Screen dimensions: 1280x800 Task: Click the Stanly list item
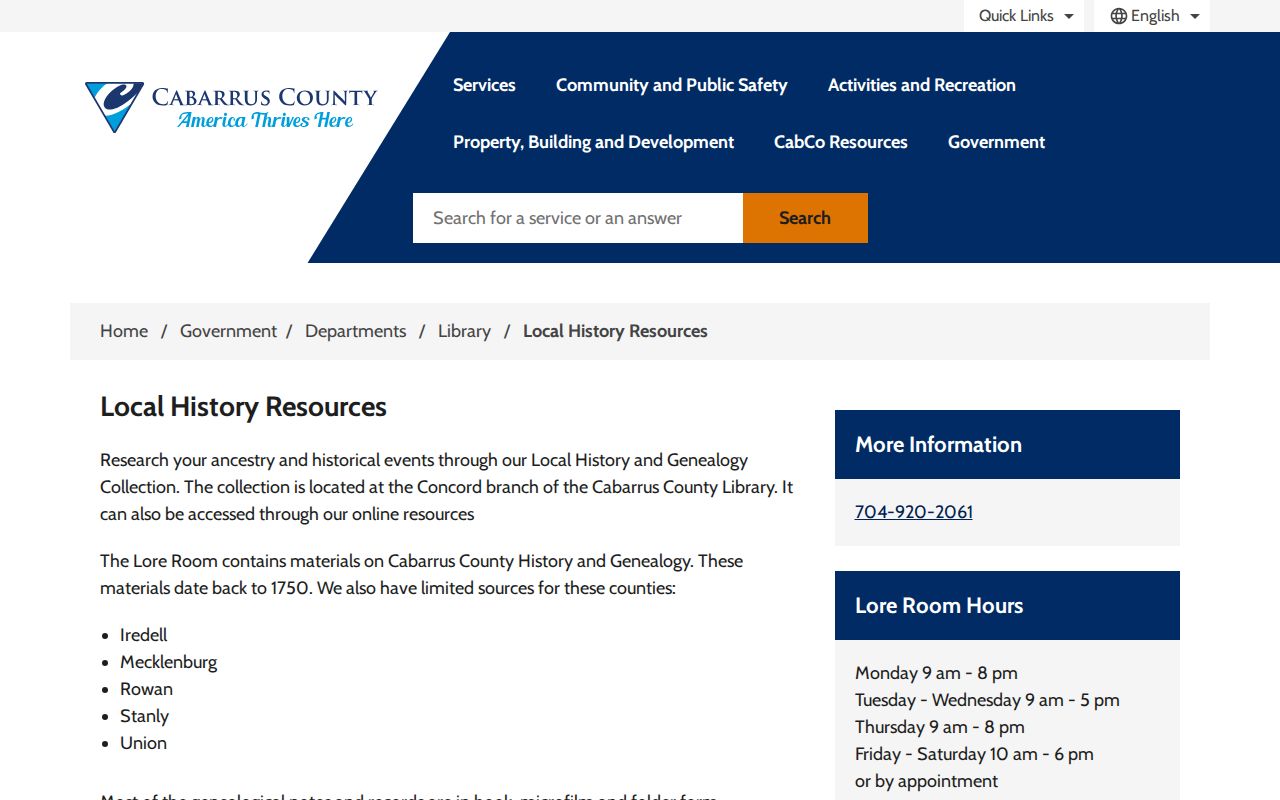click(x=144, y=716)
